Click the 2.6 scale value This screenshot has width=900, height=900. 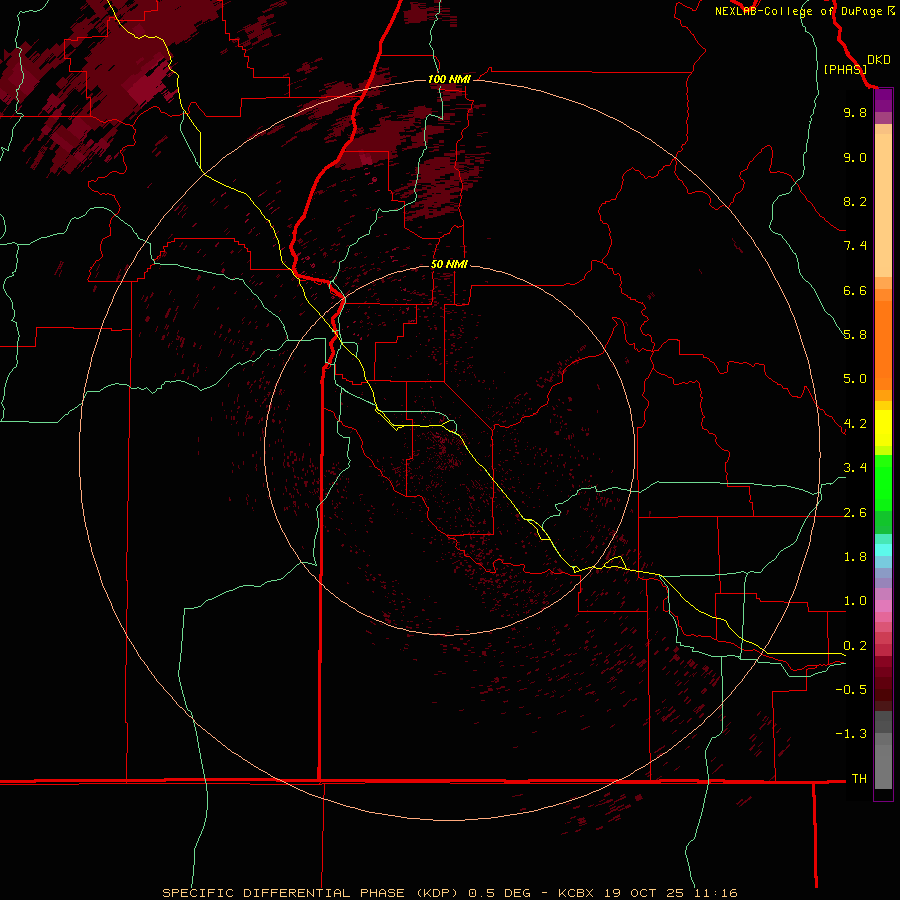[x=855, y=513]
